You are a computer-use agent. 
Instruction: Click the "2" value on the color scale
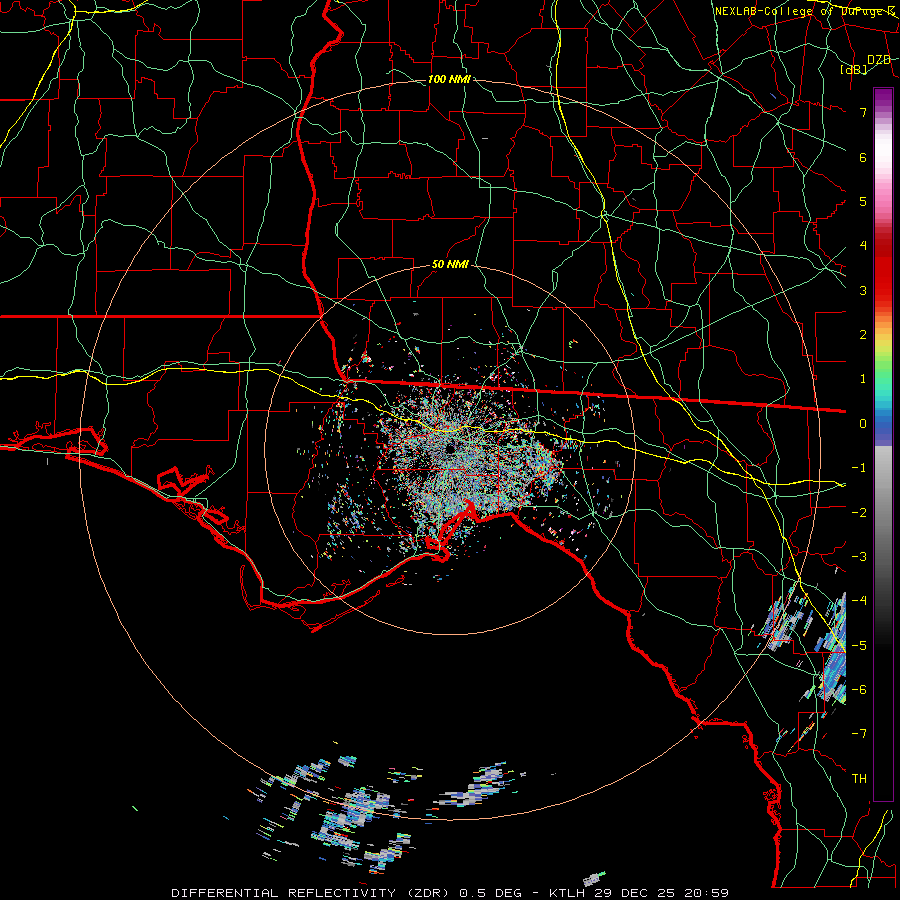click(x=863, y=335)
